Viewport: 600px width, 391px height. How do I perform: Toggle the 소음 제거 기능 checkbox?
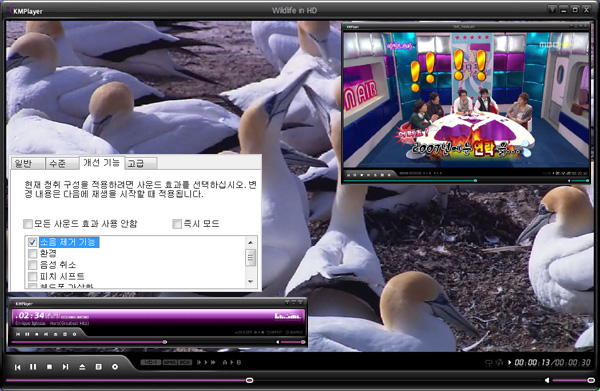33,242
